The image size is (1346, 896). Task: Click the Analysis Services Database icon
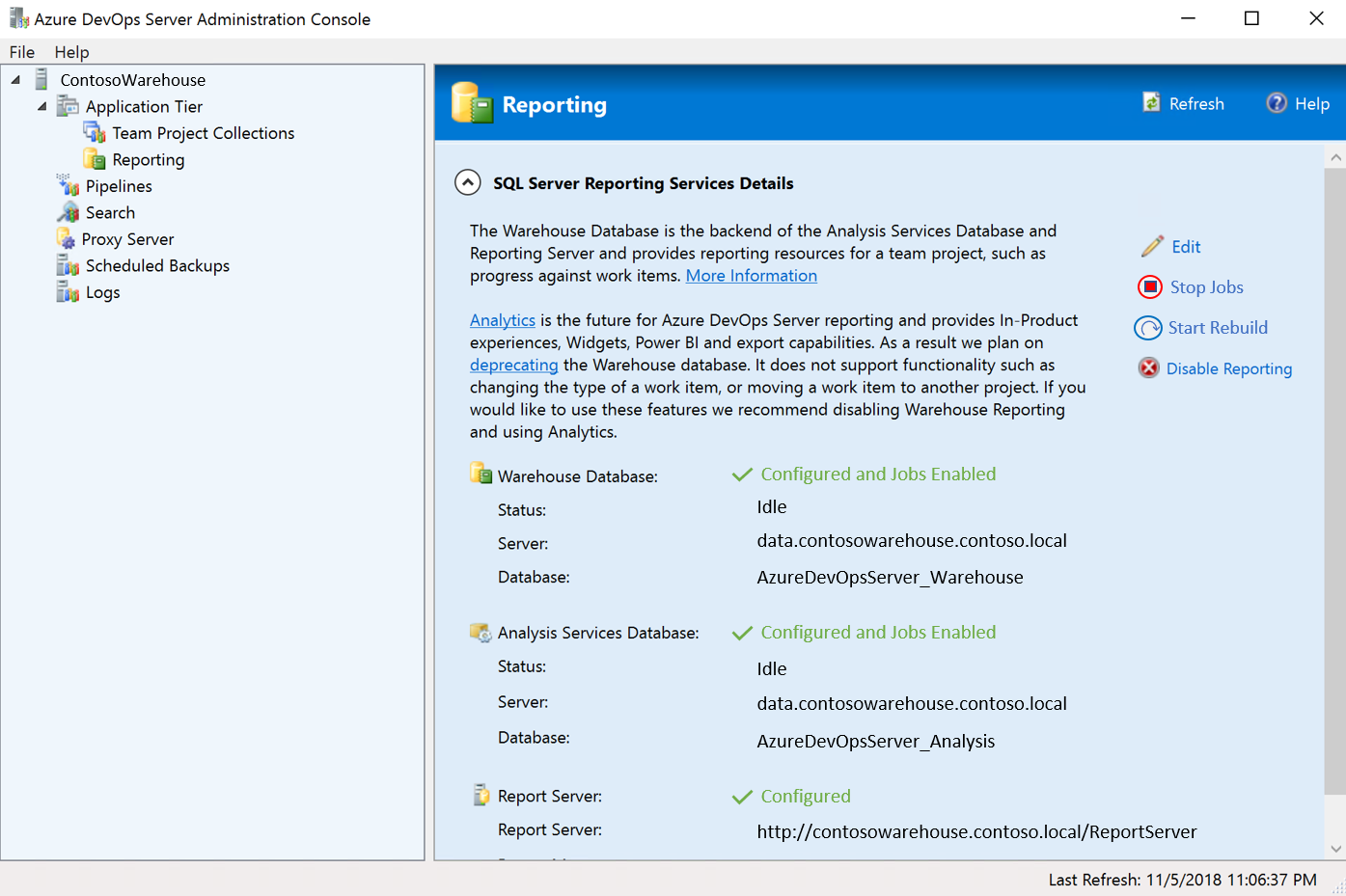point(481,632)
